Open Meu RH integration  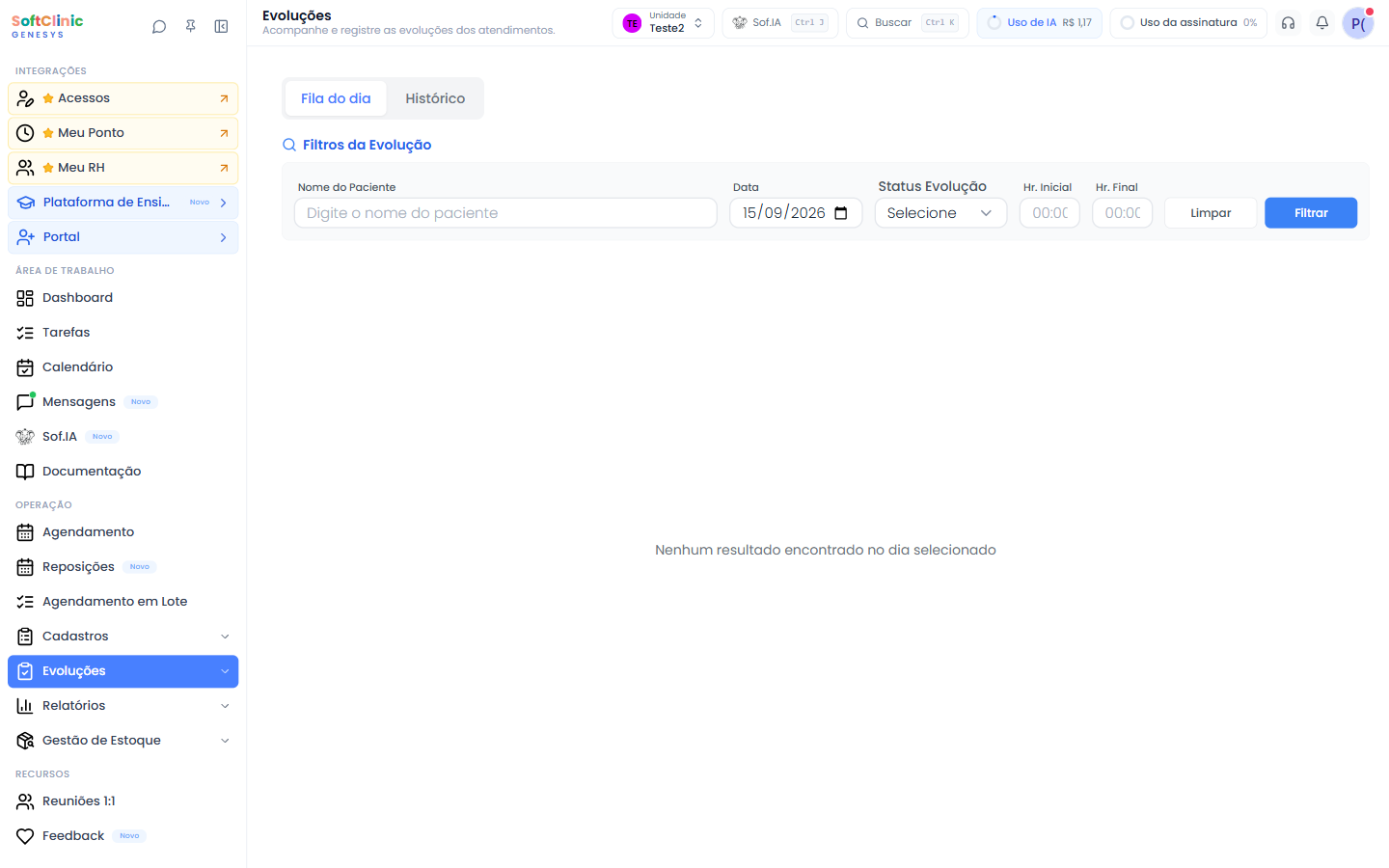tap(123, 168)
